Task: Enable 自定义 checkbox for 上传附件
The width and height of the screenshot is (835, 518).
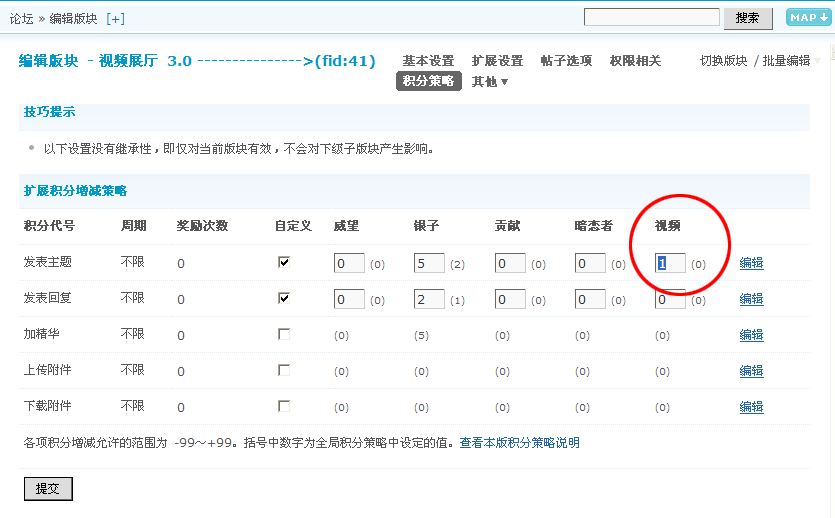Action: tap(284, 370)
